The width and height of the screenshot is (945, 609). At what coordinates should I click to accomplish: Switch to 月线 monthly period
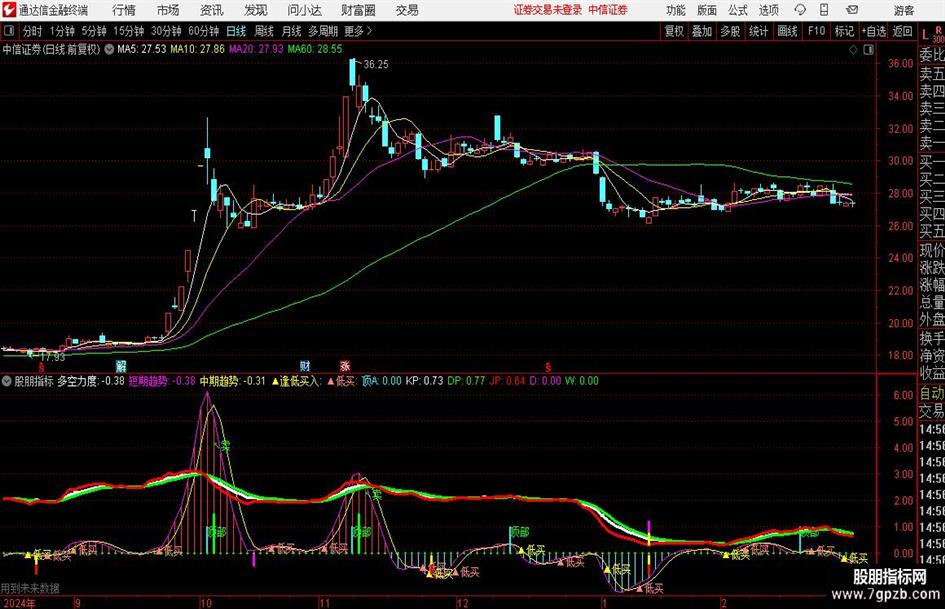[x=291, y=31]
